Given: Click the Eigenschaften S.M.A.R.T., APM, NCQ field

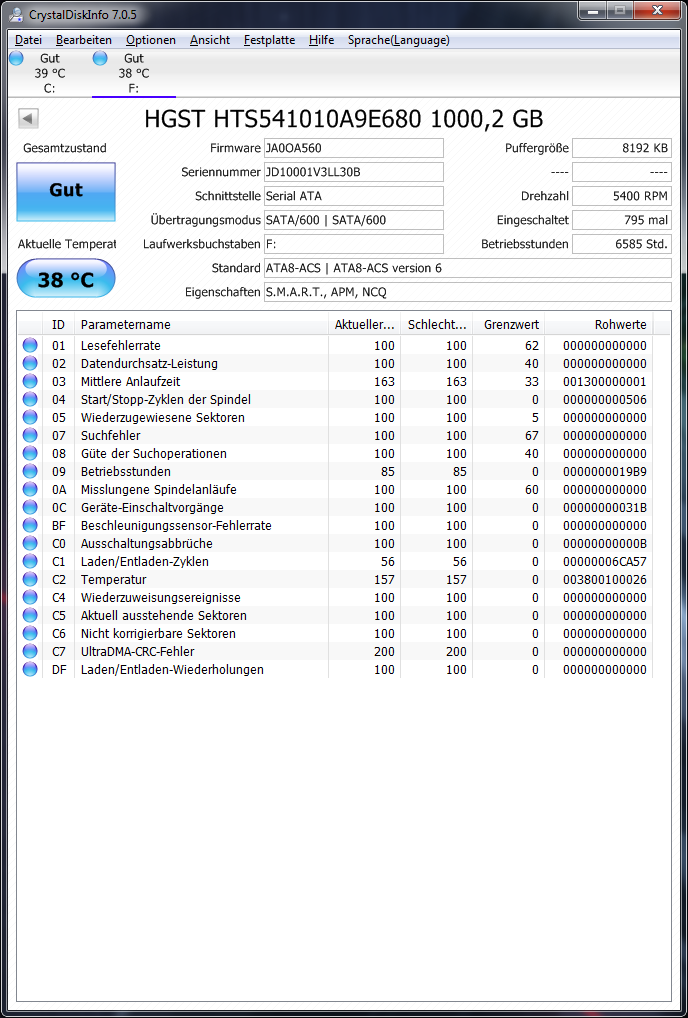Looking at the screenshot, I should (467, 292).
